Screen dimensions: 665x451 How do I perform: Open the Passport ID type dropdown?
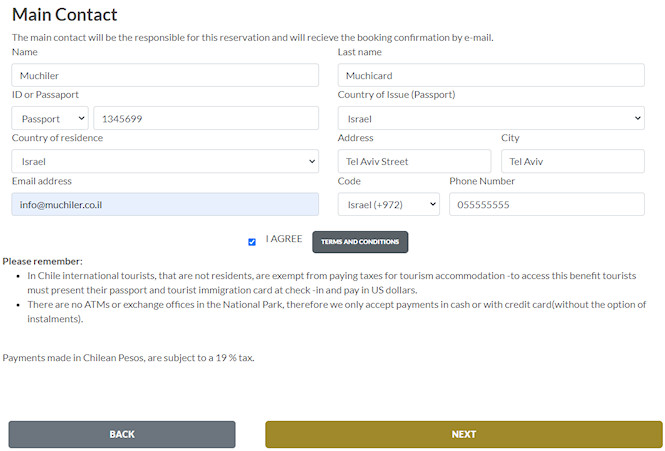click(x=50, y=118)
